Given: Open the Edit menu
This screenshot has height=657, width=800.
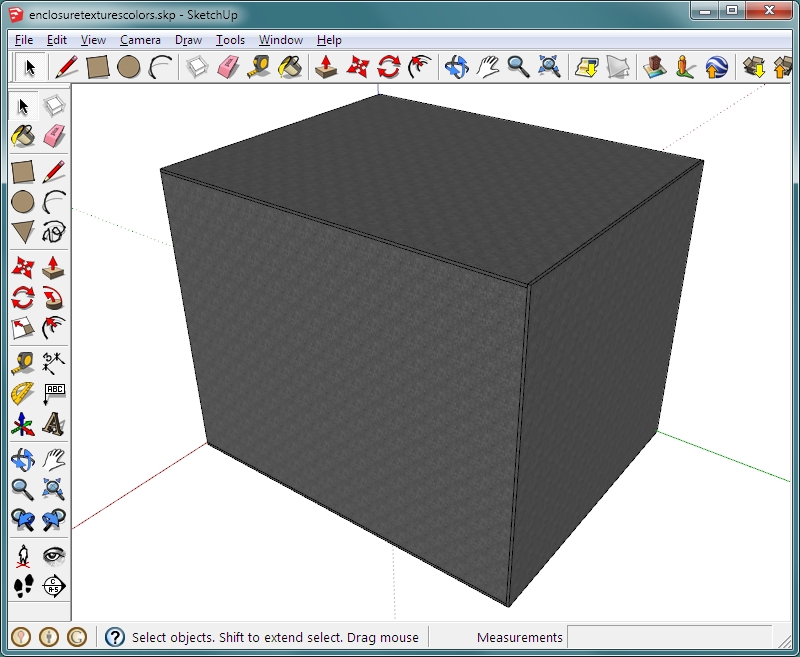Looking at the screenshot, I should click(57, 40).
